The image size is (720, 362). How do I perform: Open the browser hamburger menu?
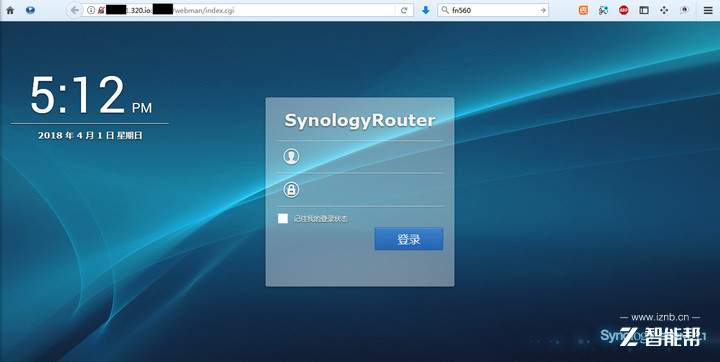pyautogui.click(x=708, y=10)
